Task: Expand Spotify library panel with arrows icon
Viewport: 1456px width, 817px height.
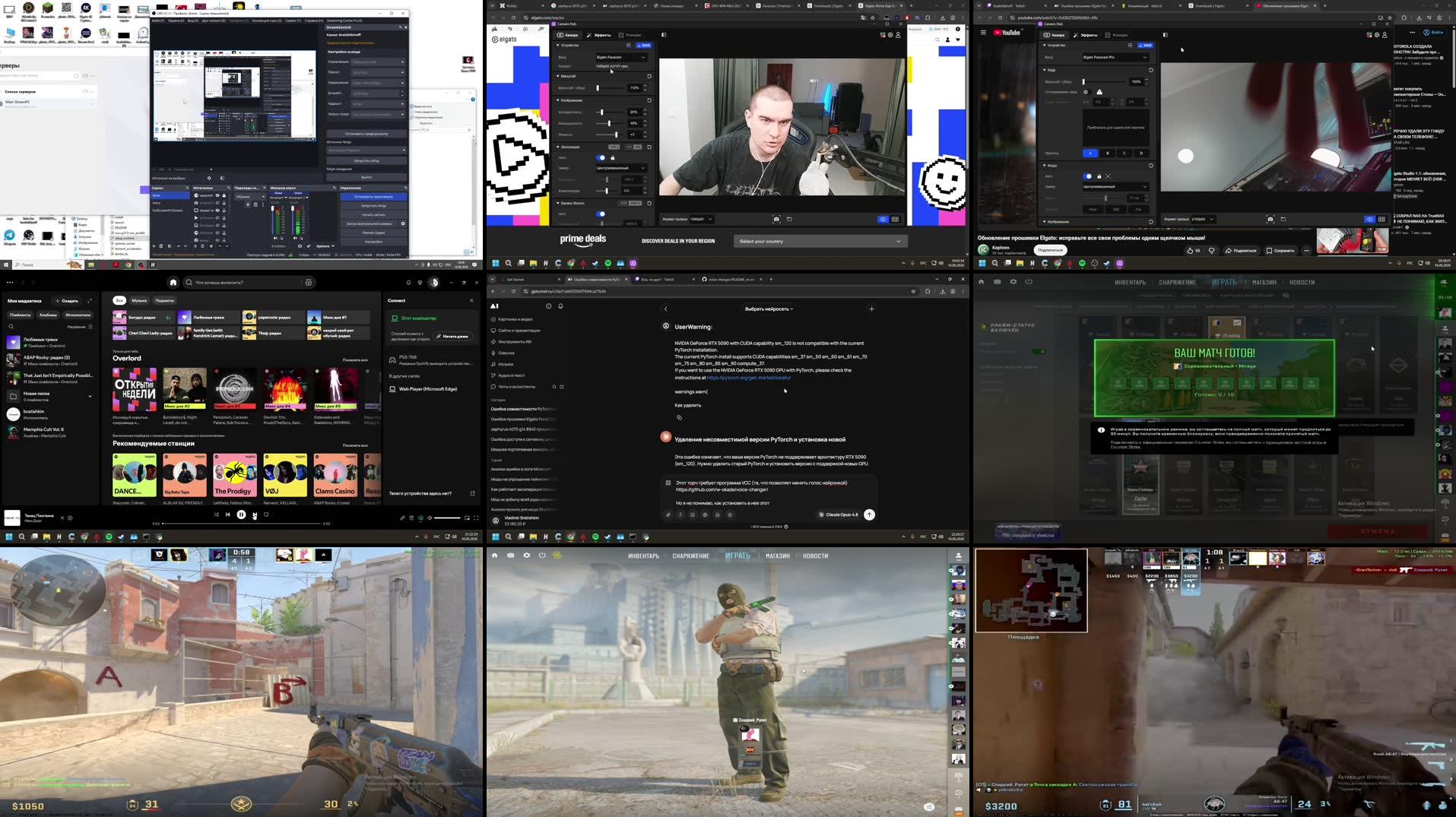Action: click(x=90, y=300)
